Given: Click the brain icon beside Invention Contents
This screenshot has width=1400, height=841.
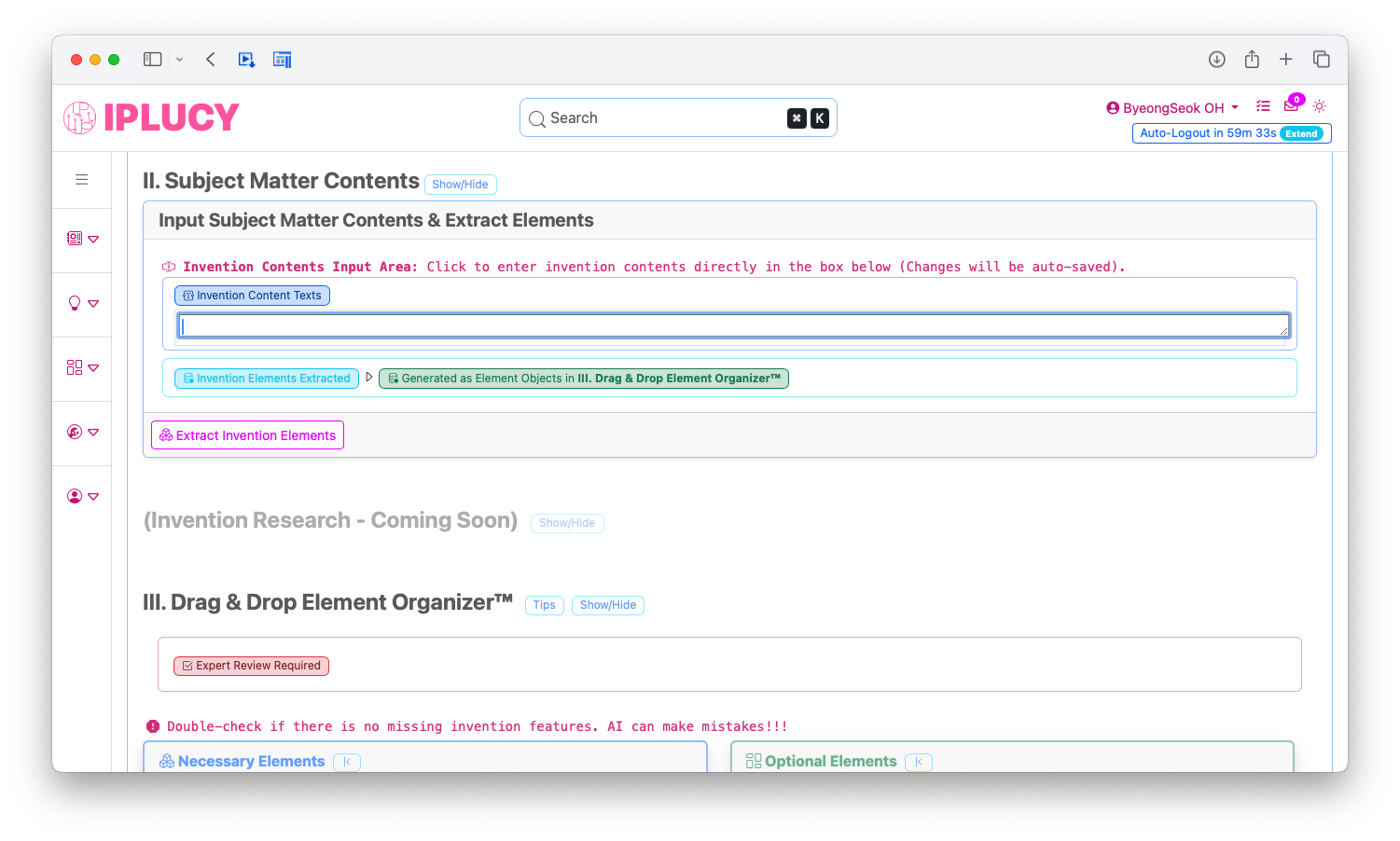Looking at the screenshot, I should pyautogui.click(x=169, y=267).
